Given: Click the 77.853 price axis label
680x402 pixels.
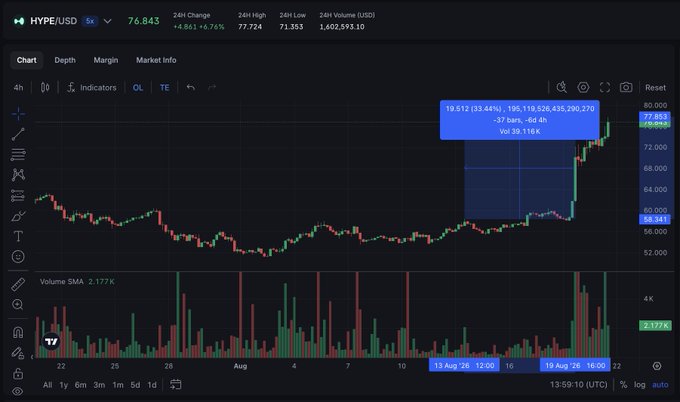Looking at the screenshot, I should pyautogui.click(x=655, y=116).
